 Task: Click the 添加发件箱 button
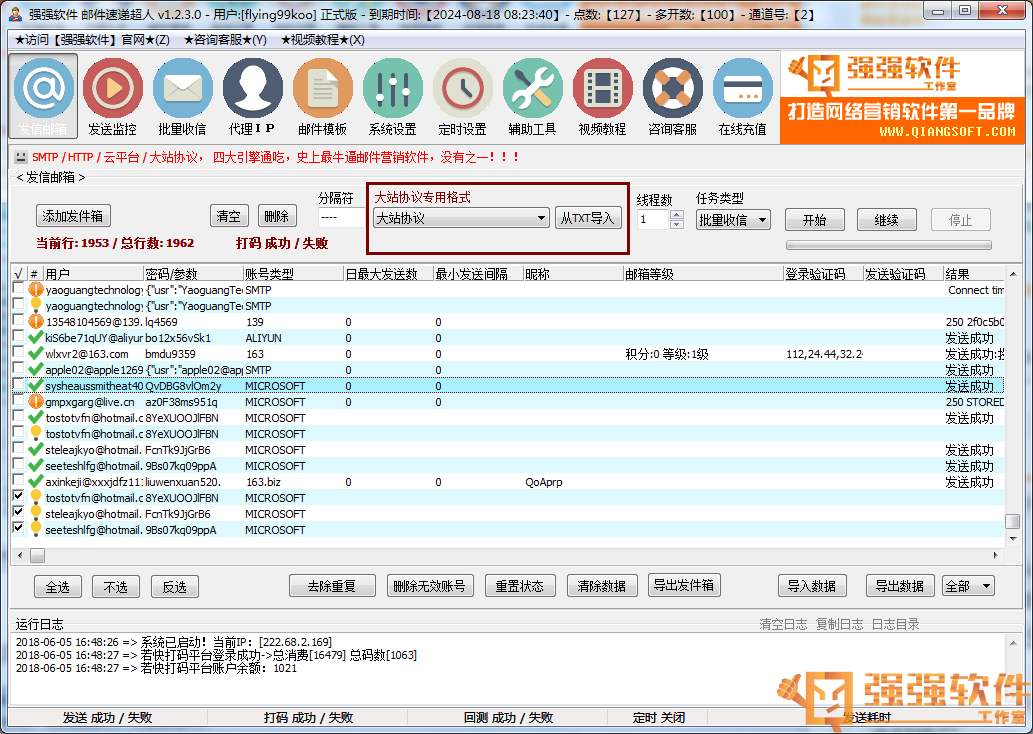[x=73, y=216]
